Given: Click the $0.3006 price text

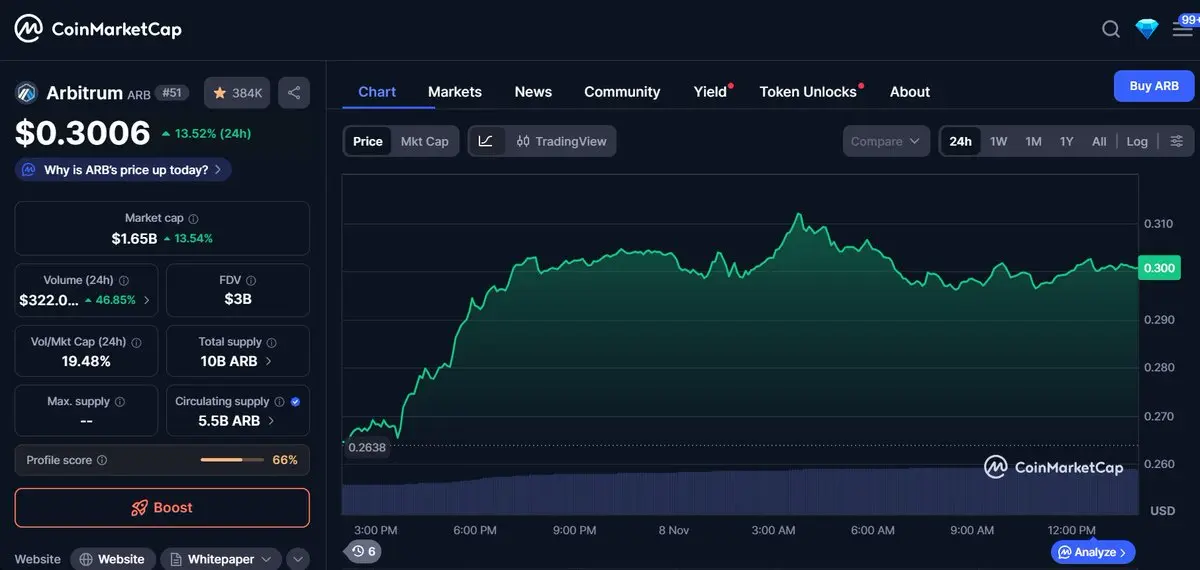Looking at the screenshot, I should 83,133.
